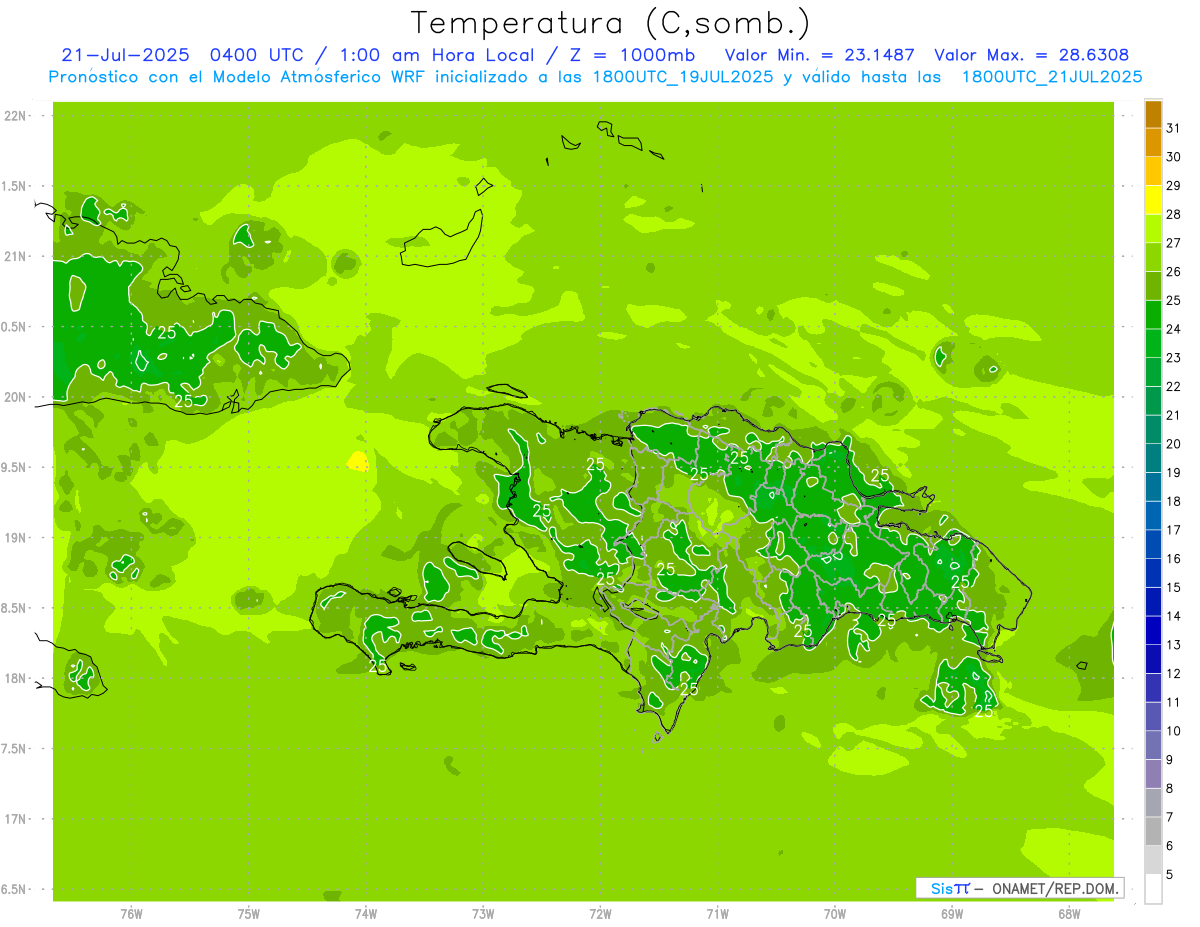
Task: Click the green colorbar swatch between 24 and 25
Action: pos(1153,315)
